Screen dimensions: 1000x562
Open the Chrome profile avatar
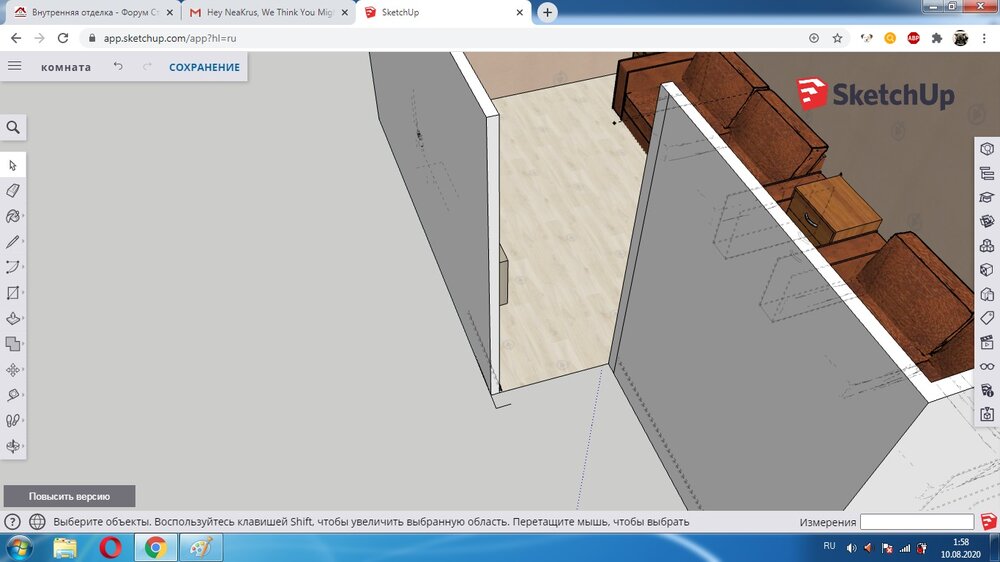960,38
